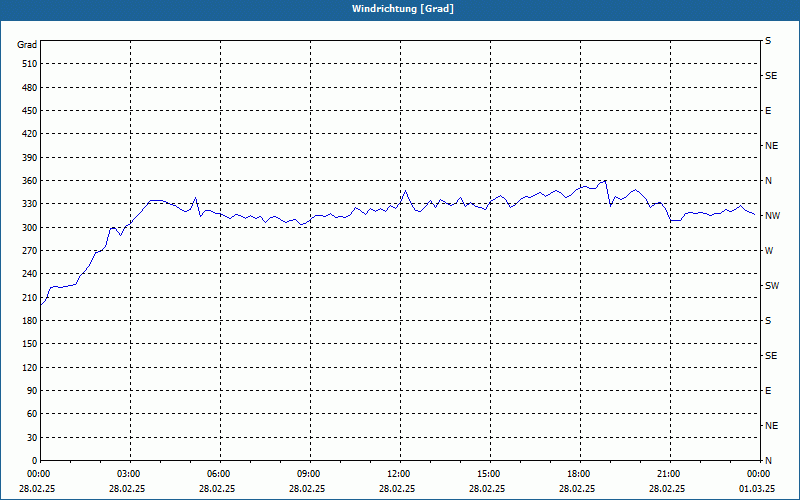This screenshot has height=500, width=800.
Task: Click the SW compass label
Action: pyautogui.click(x=772, y=286)
